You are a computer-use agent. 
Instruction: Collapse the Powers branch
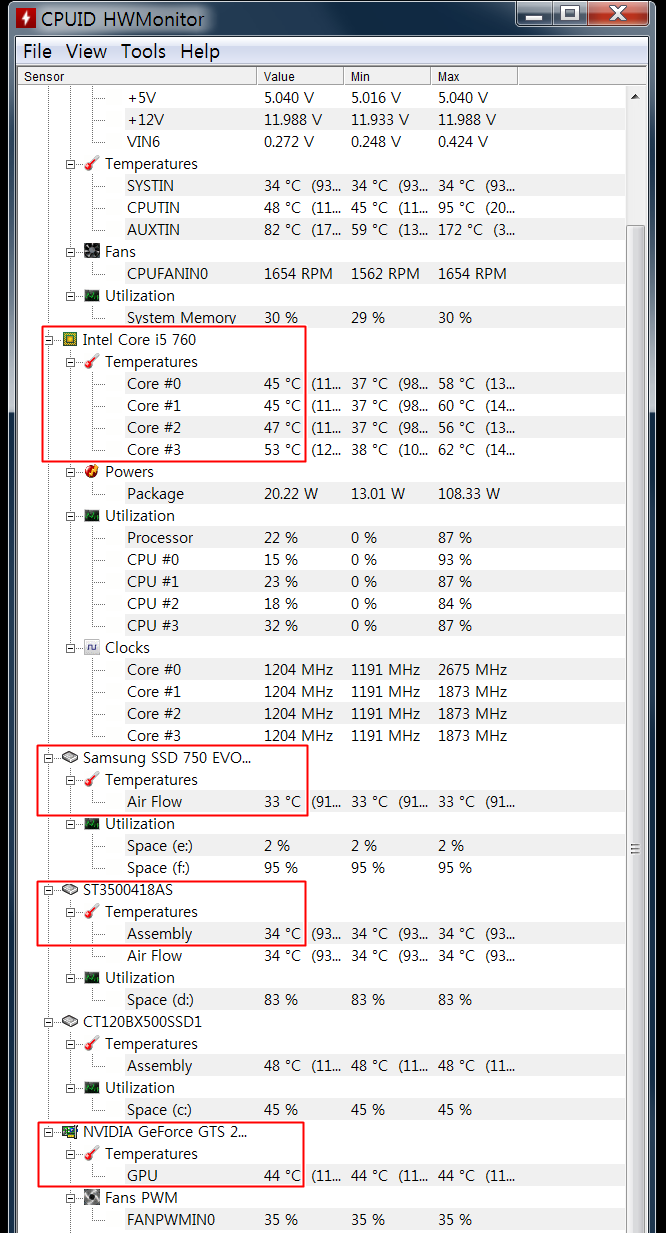tap(71, 472)
